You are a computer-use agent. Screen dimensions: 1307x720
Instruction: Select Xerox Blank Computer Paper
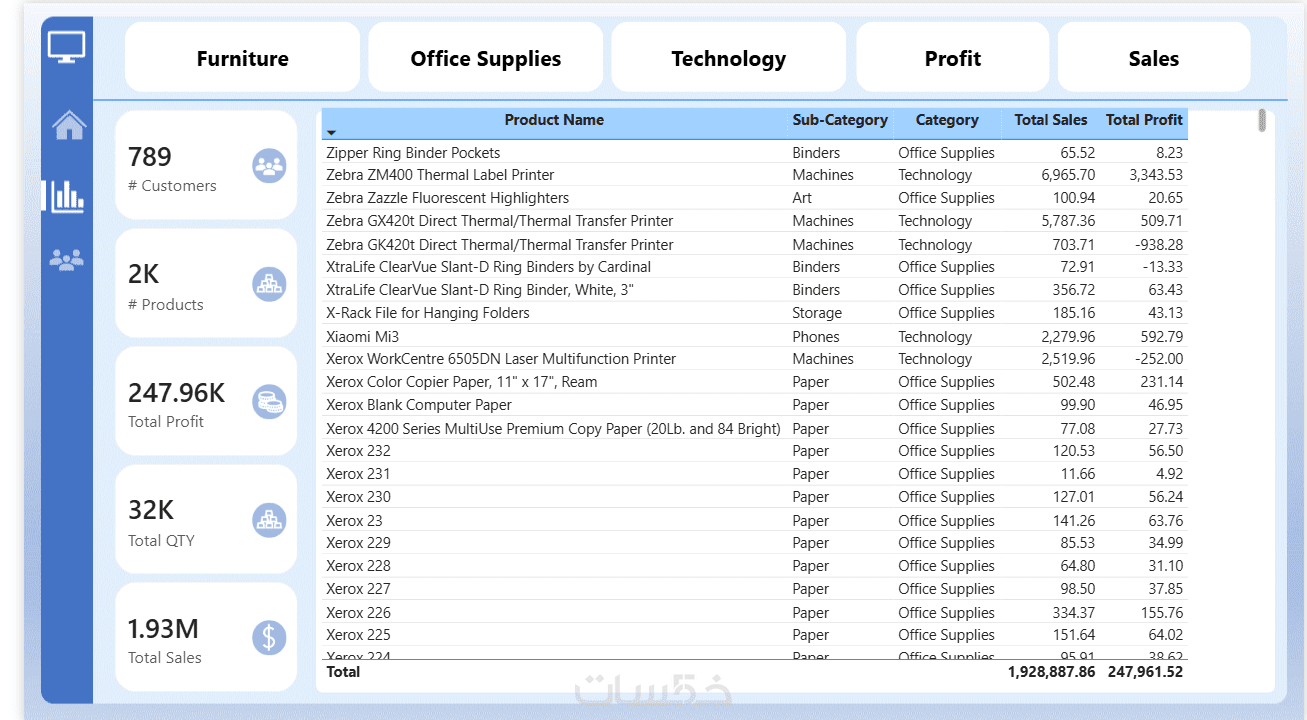click(419, 405)
